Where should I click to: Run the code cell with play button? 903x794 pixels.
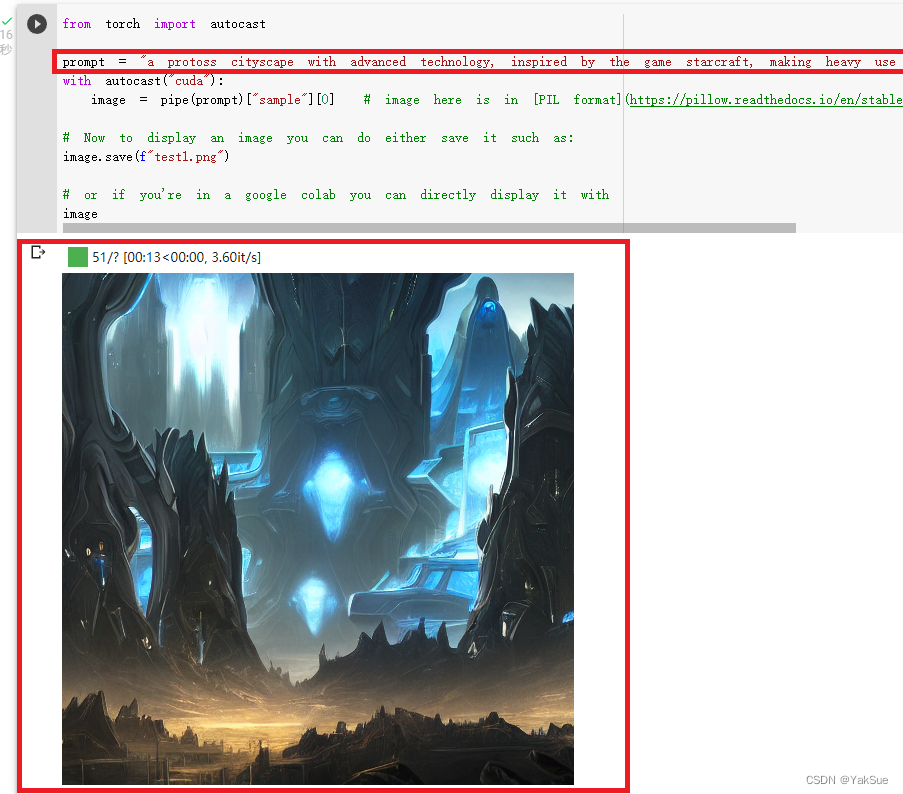pyautogui.click(x=37, y=24)
